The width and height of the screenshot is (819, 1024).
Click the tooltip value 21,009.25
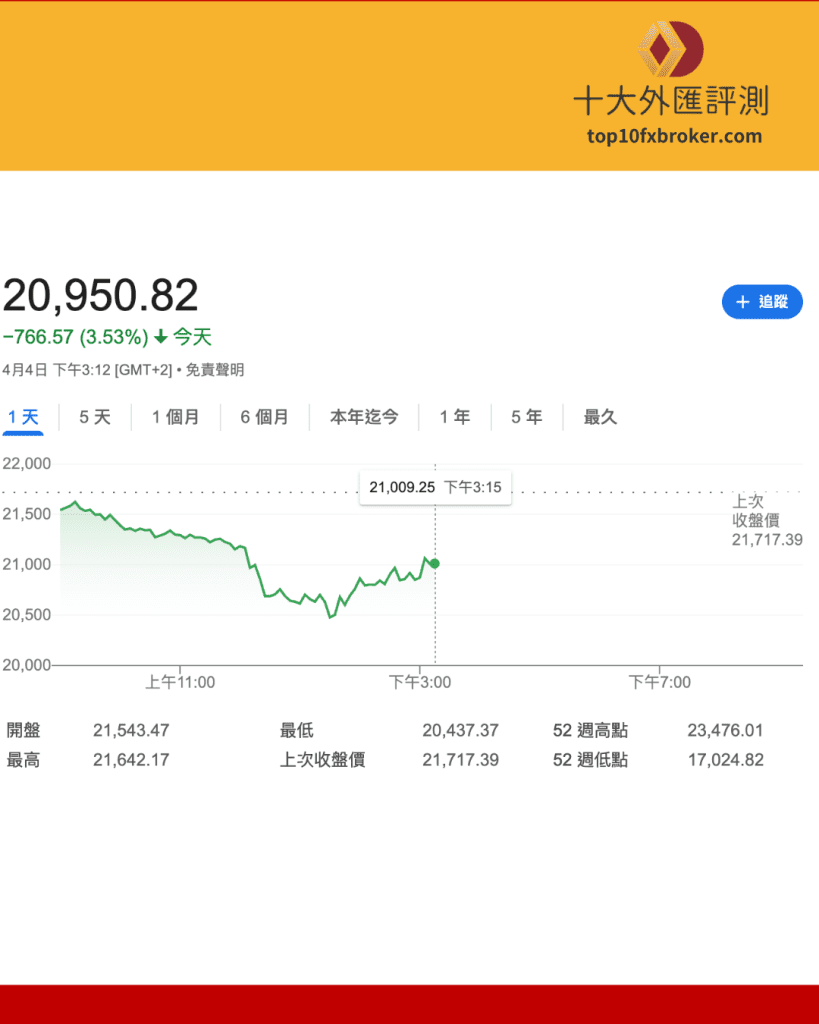(x=402, y=487)
